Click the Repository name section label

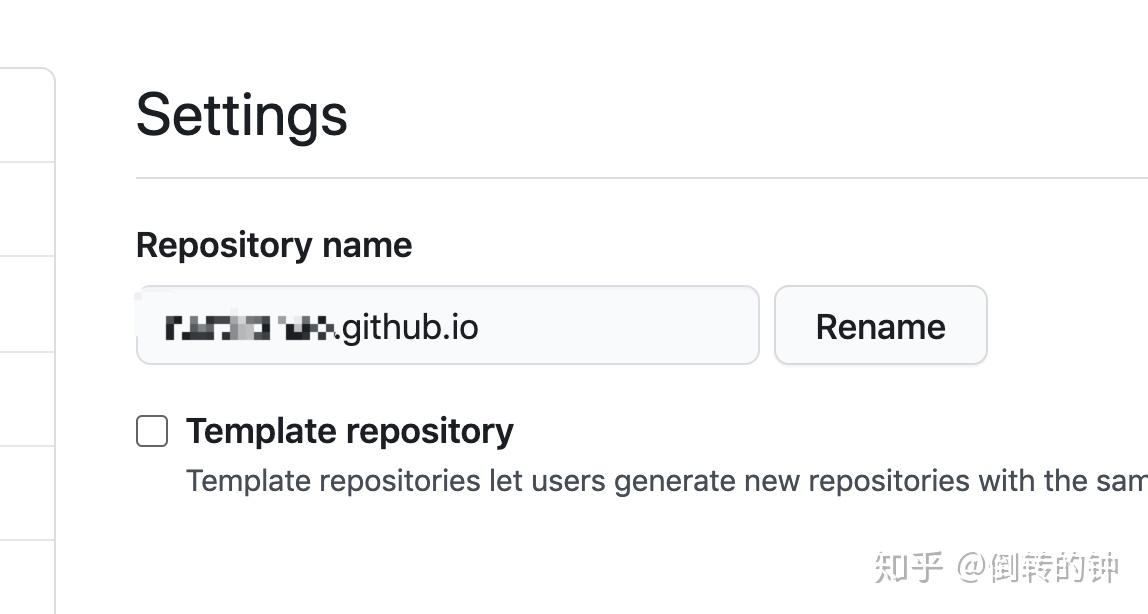(274, 245)
